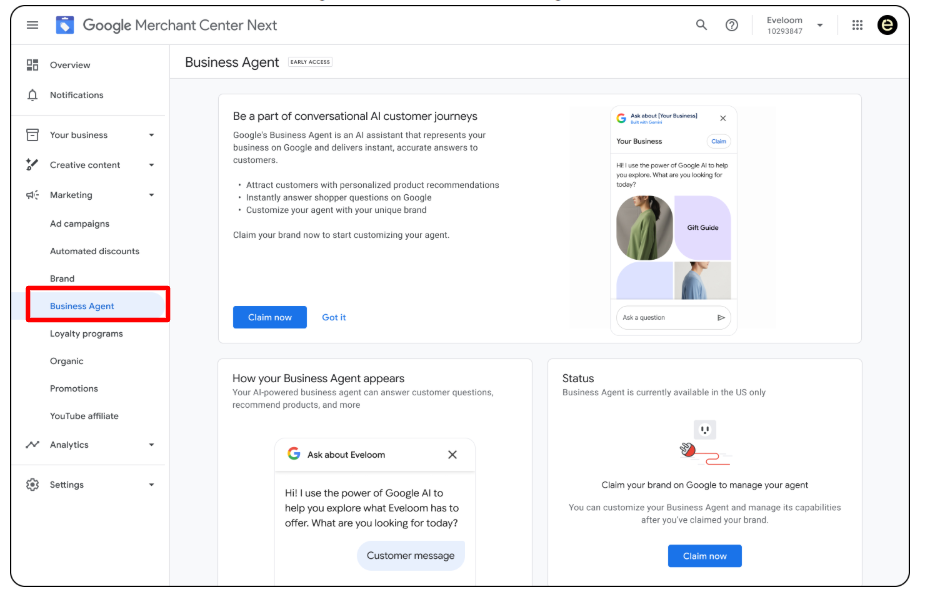Open Settings via the gear icon
The height and width of the screenshot is (594, 927).
pos(30,484)
